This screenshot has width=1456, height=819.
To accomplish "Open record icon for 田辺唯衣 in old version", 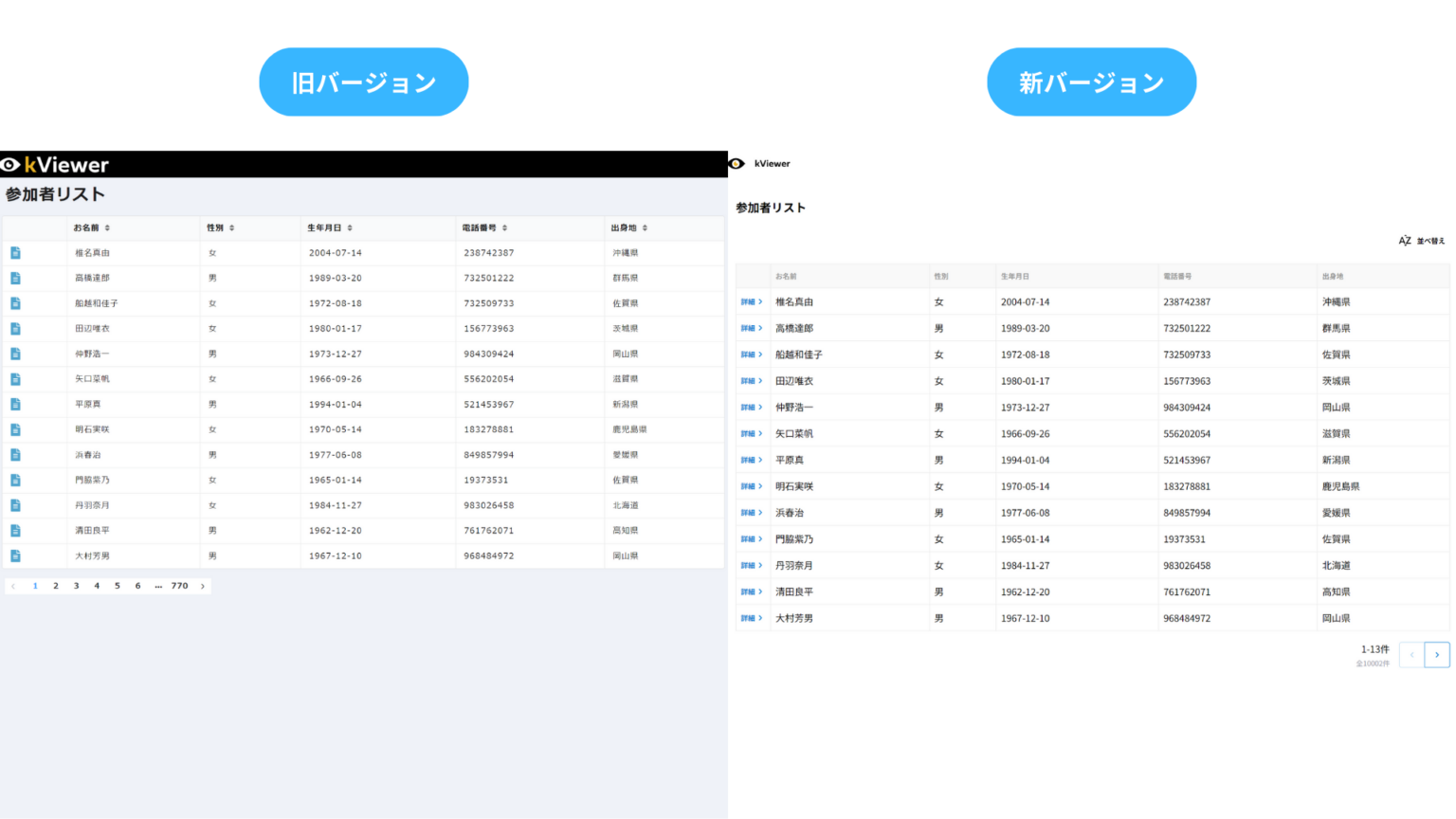I will tap(15, 329).
